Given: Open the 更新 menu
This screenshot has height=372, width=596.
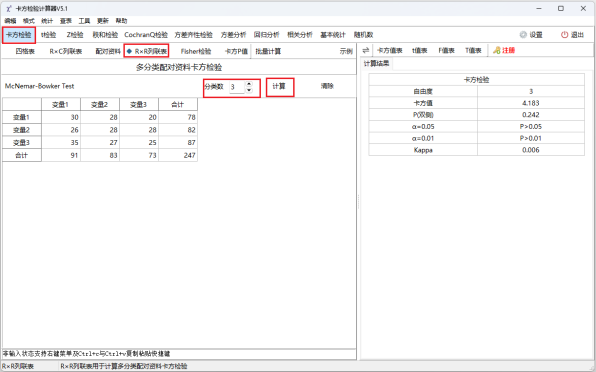Looking at the screenshot, I should click(x=103, y=21).
